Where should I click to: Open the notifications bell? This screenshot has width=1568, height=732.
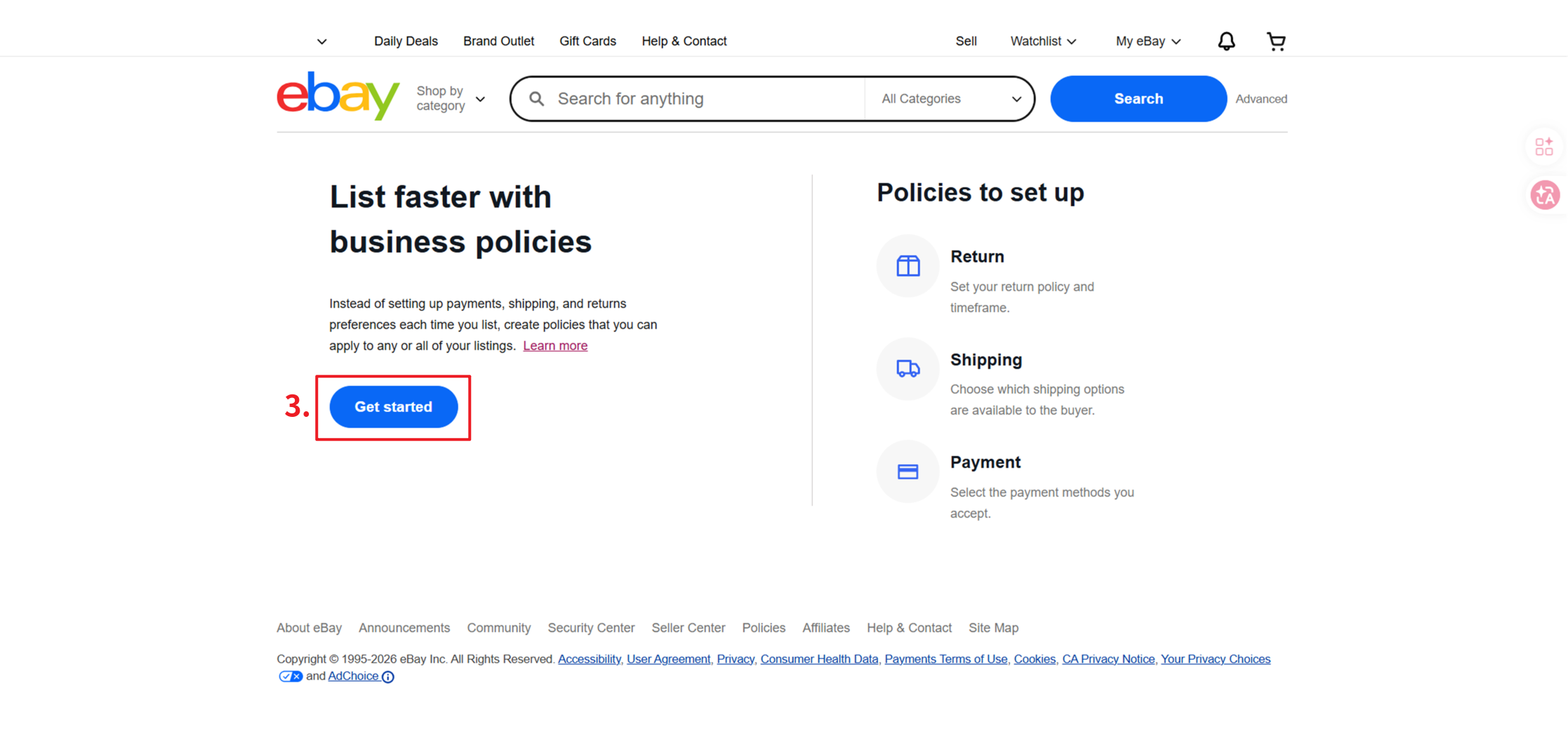pos(1225,41)
